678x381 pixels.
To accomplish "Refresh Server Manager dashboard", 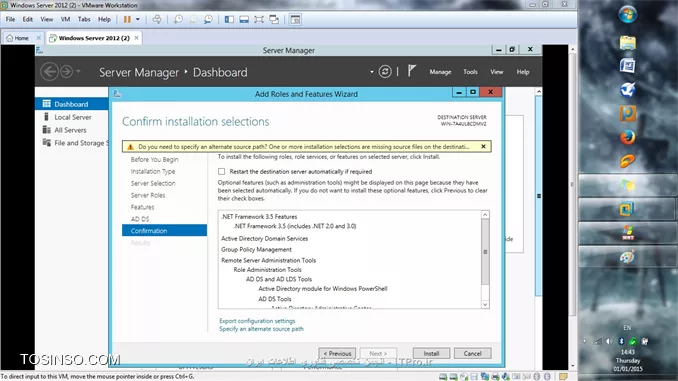I will [385, 71].
